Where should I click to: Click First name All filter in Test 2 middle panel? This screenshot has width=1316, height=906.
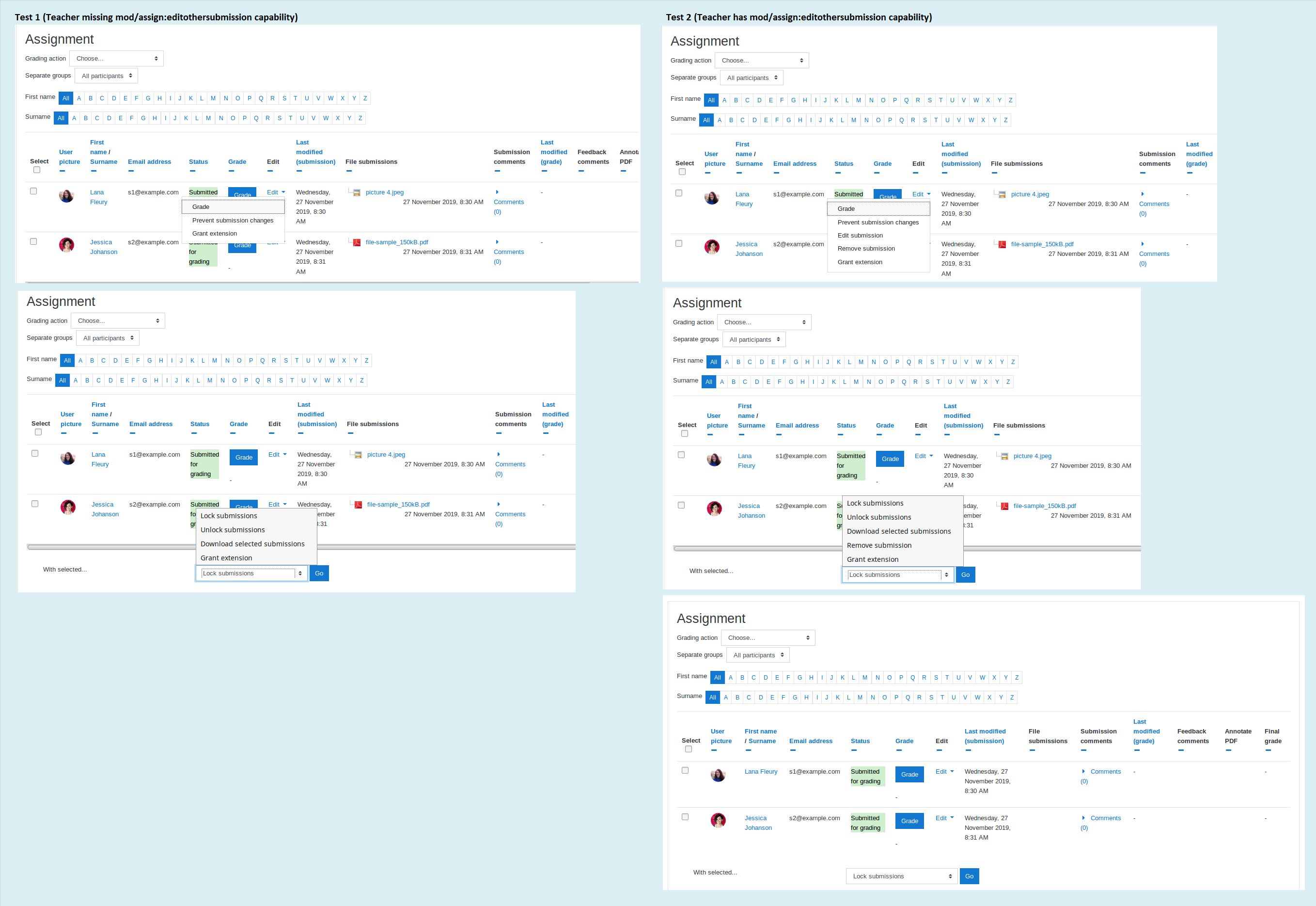714,362
